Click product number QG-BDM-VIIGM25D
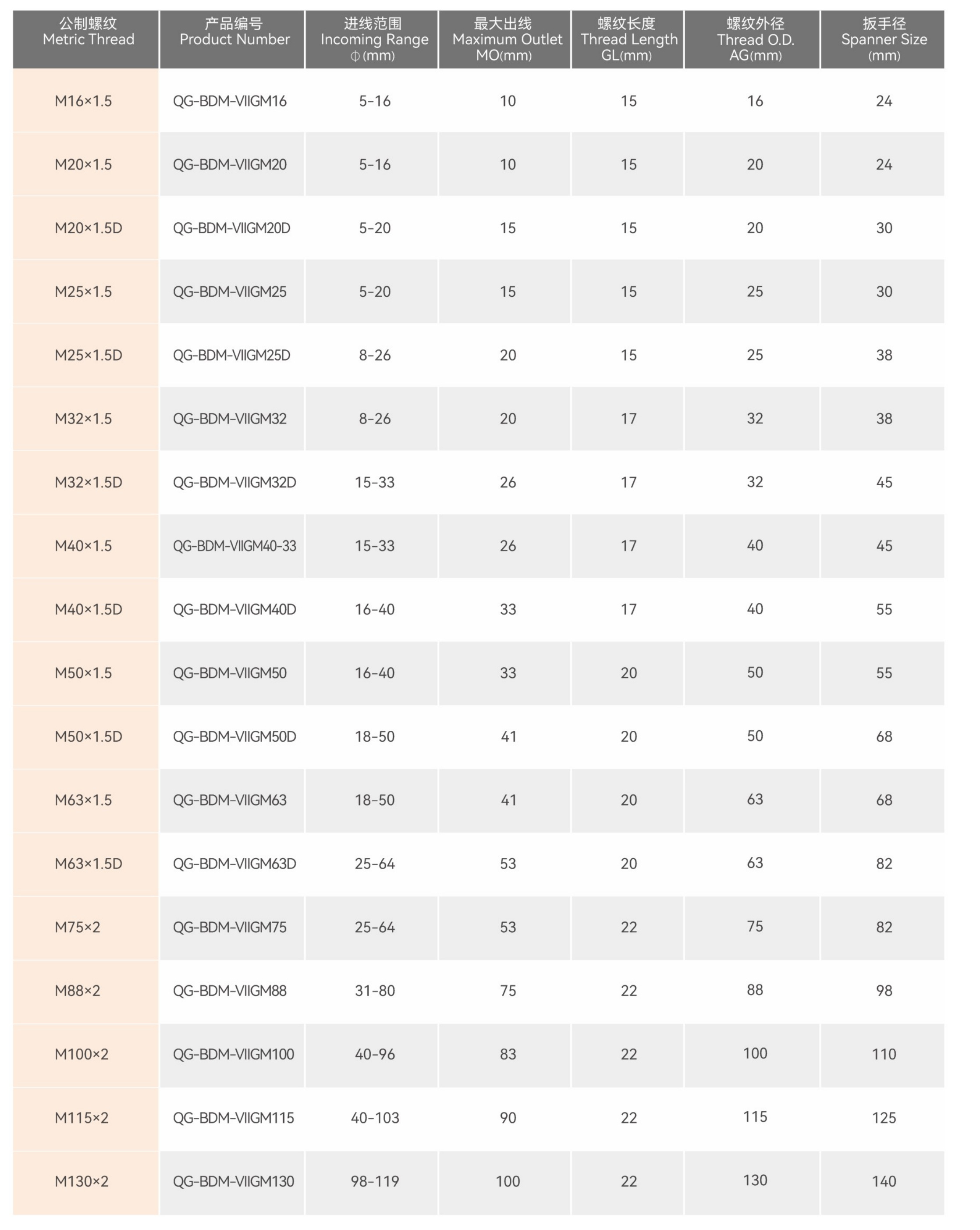This screenshot has height=1230, width=980. (231, 355)
